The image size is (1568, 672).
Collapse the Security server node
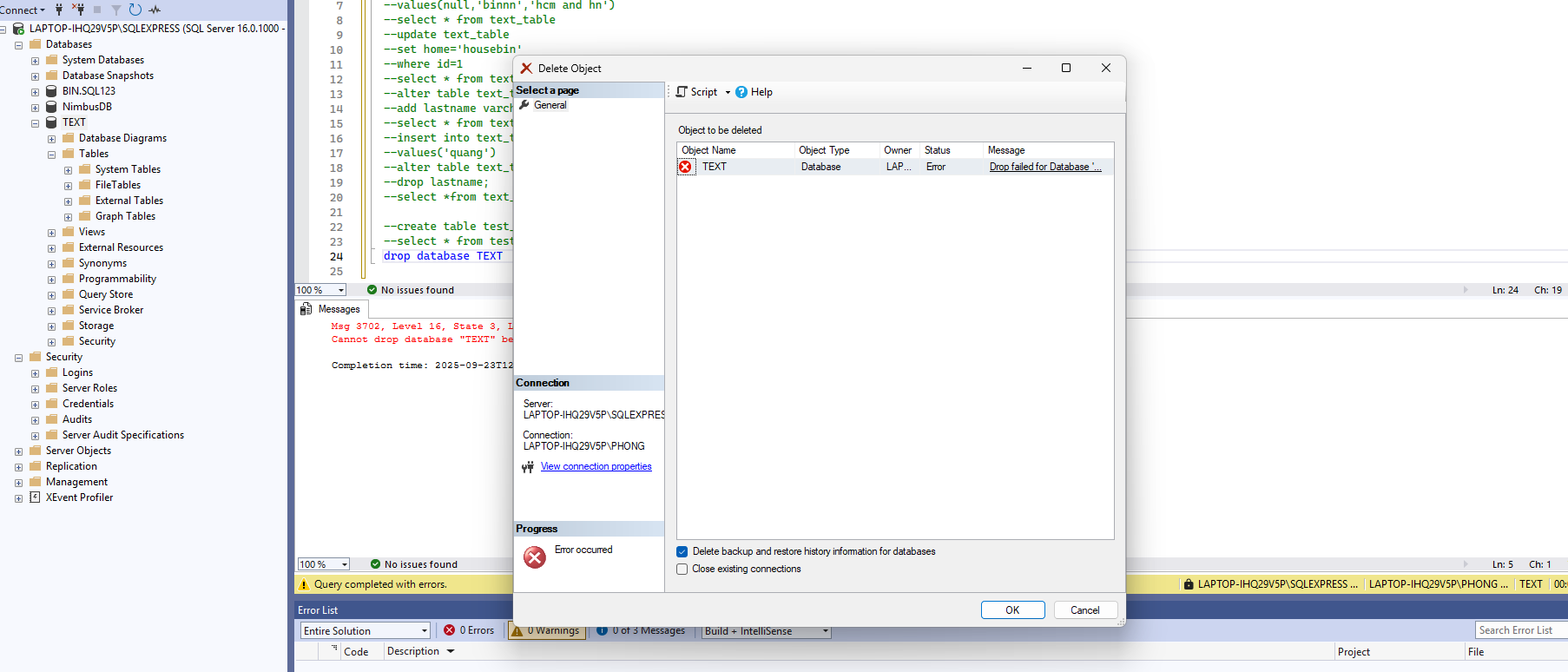18,358
